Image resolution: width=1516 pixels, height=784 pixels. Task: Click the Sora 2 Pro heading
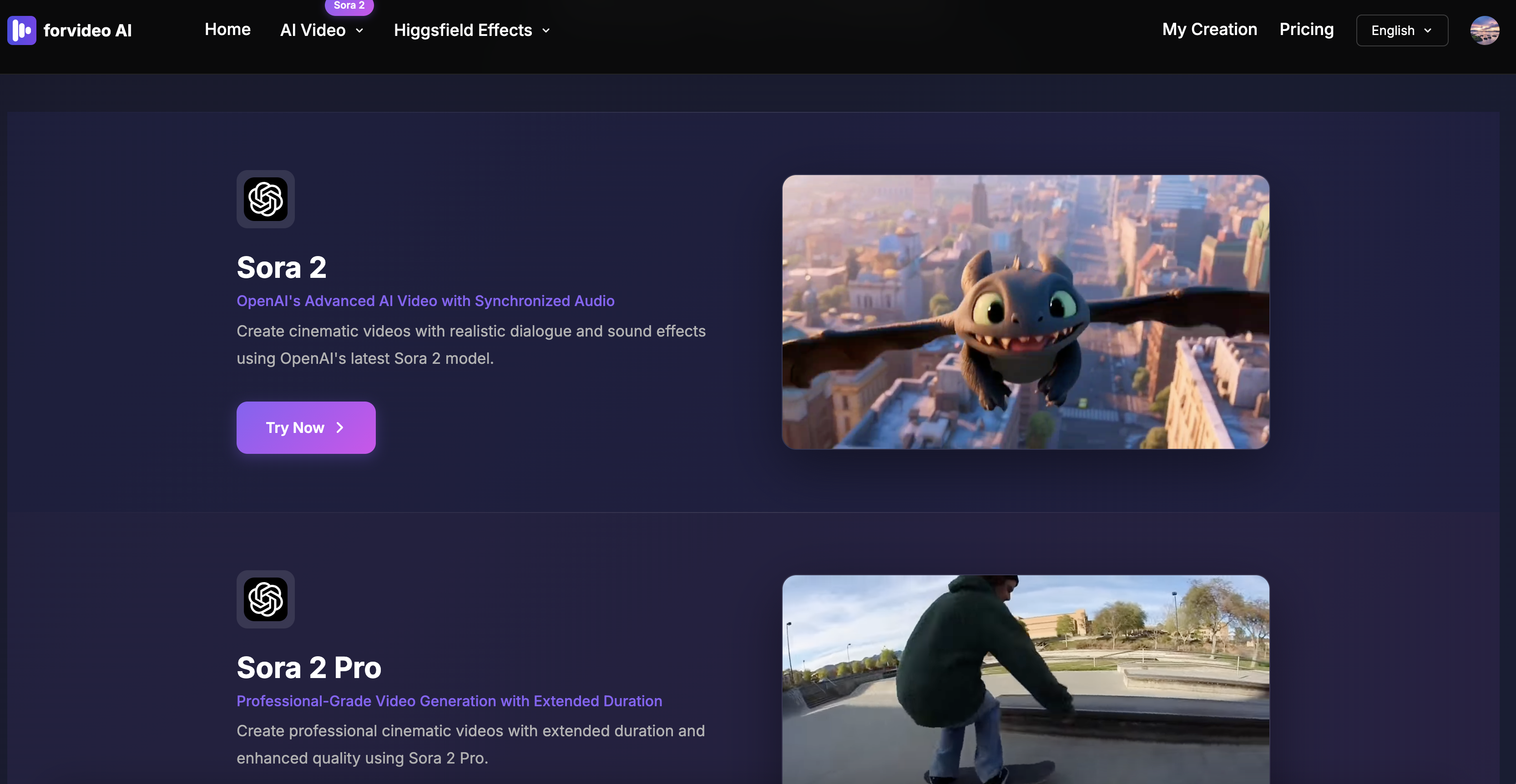point(309,668)
